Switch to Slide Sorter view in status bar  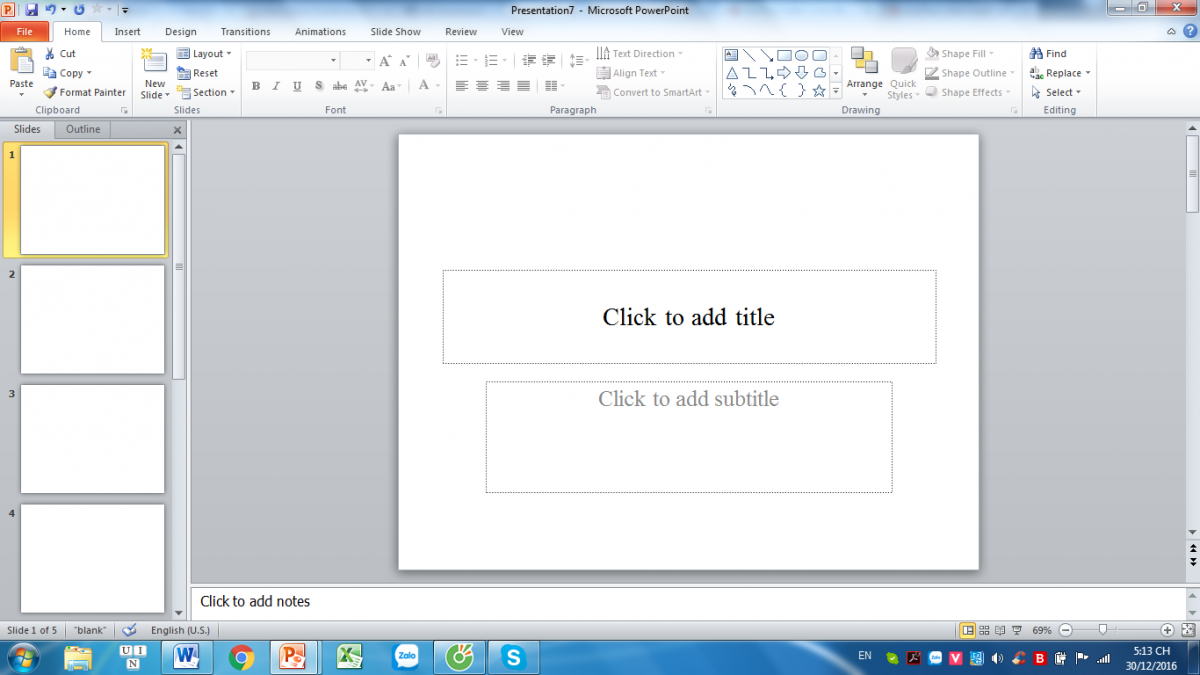[985, 630]
